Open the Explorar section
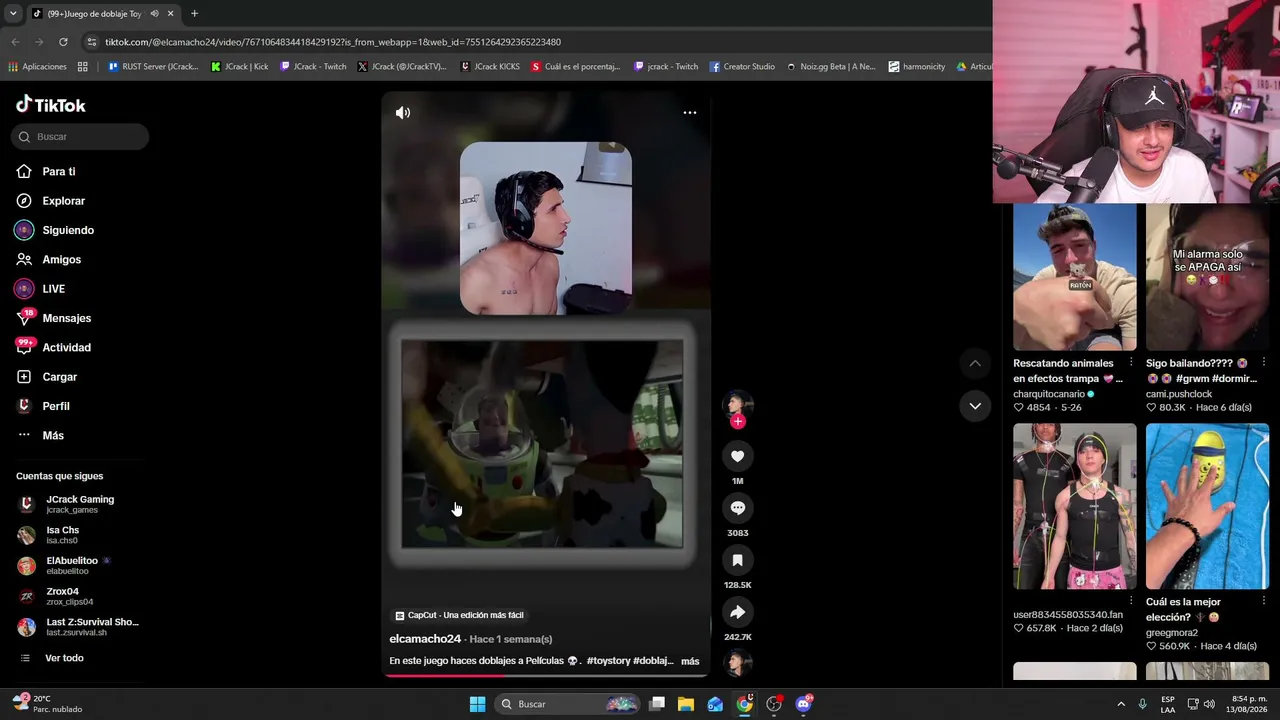The height and width of the screenshot is (720, 1280). [64, 201]
